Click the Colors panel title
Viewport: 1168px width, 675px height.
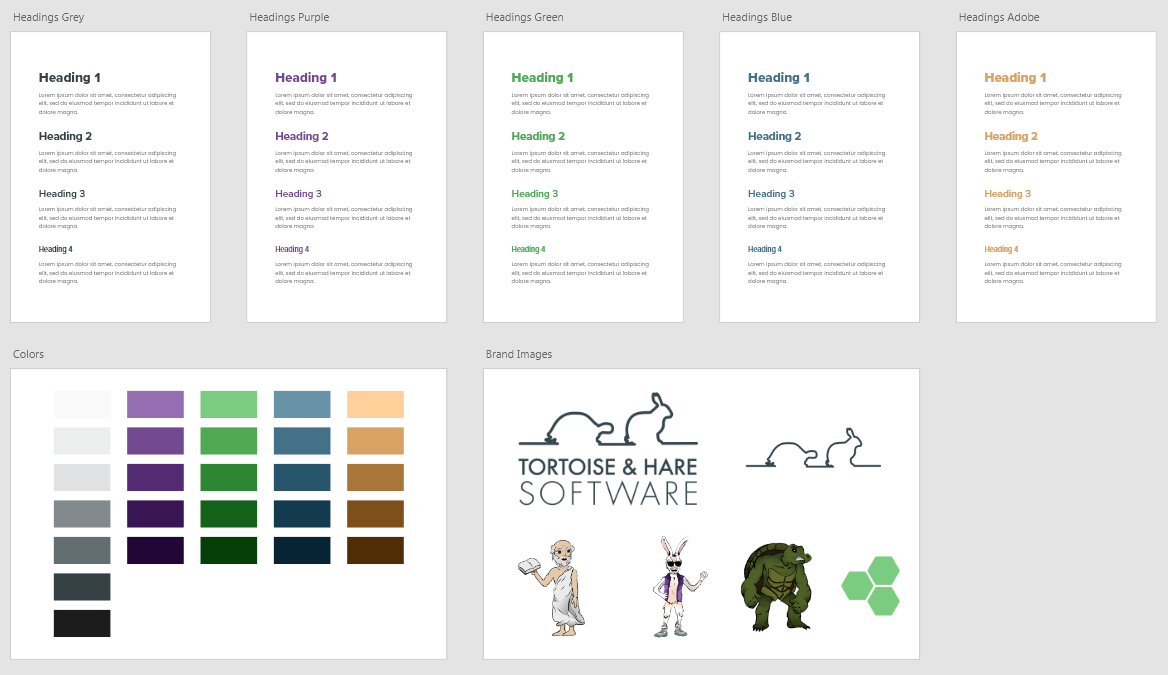28,354
